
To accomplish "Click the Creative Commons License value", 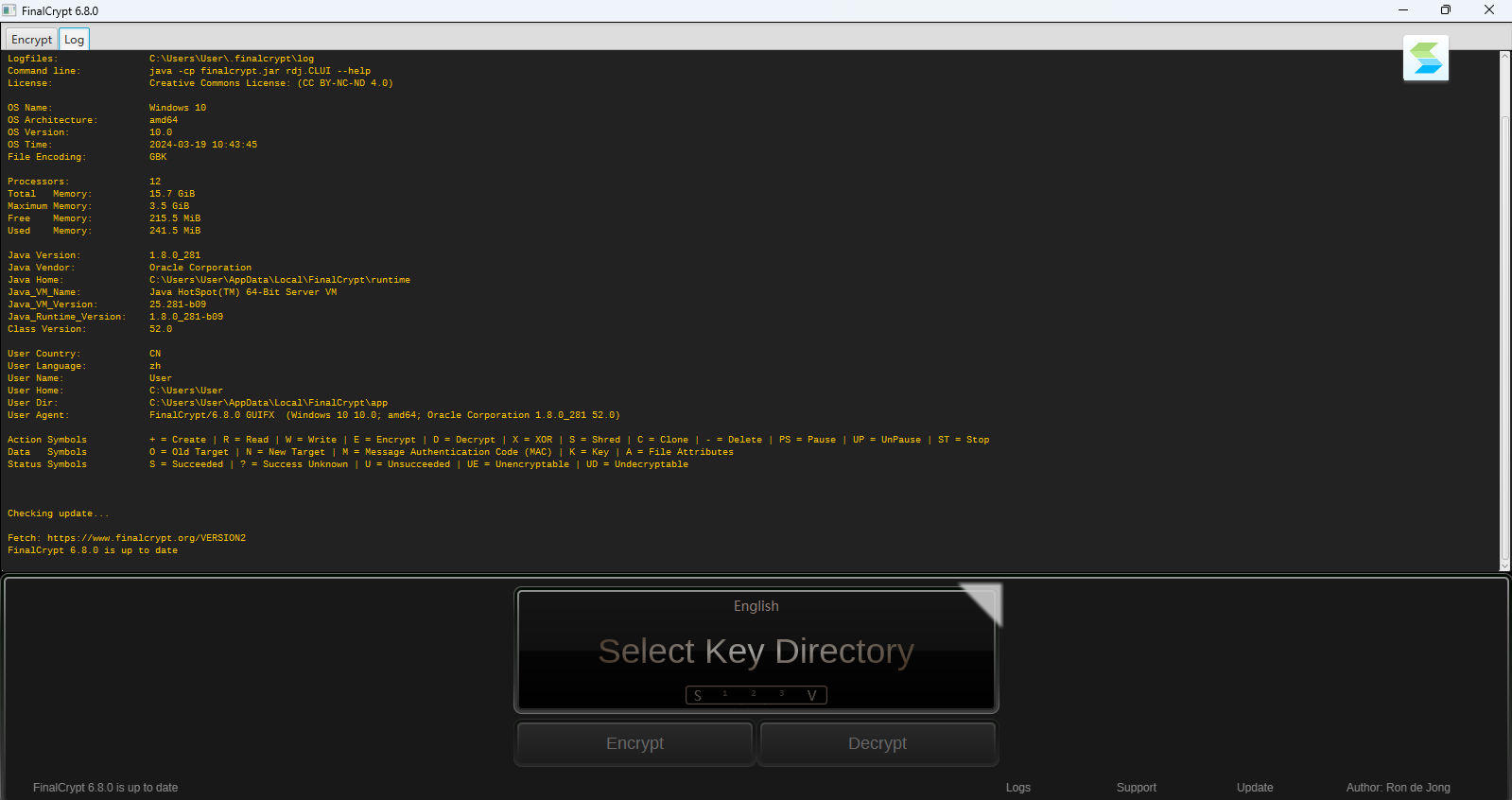I will click(271, 83).
